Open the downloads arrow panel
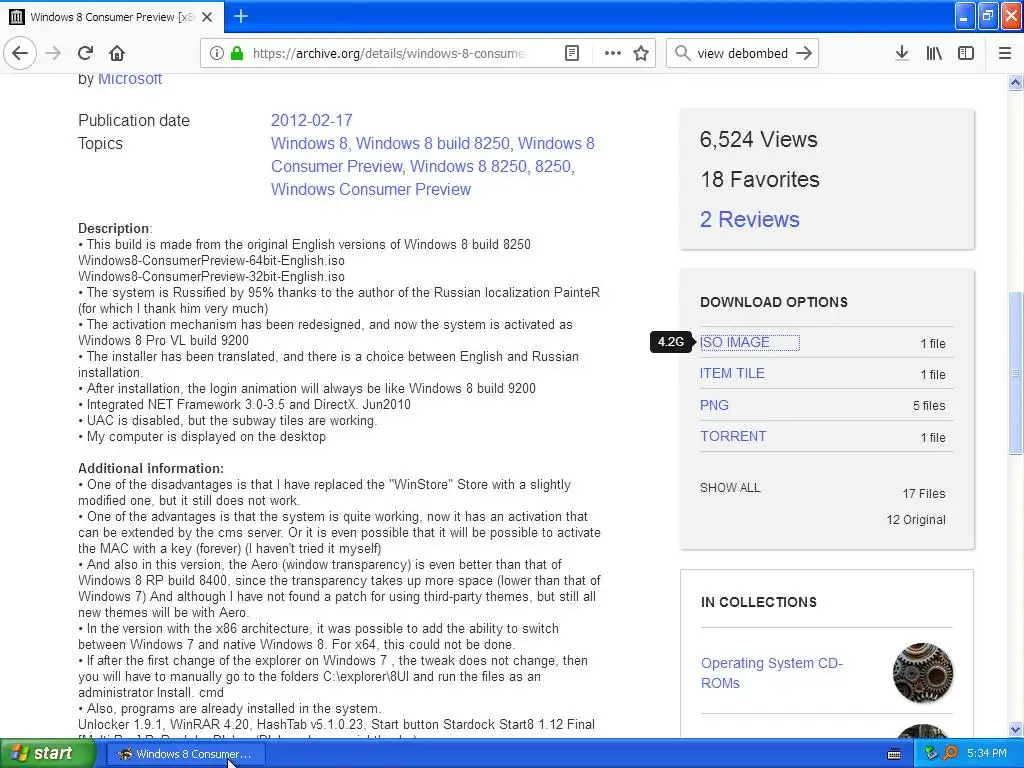 point(902,53)
